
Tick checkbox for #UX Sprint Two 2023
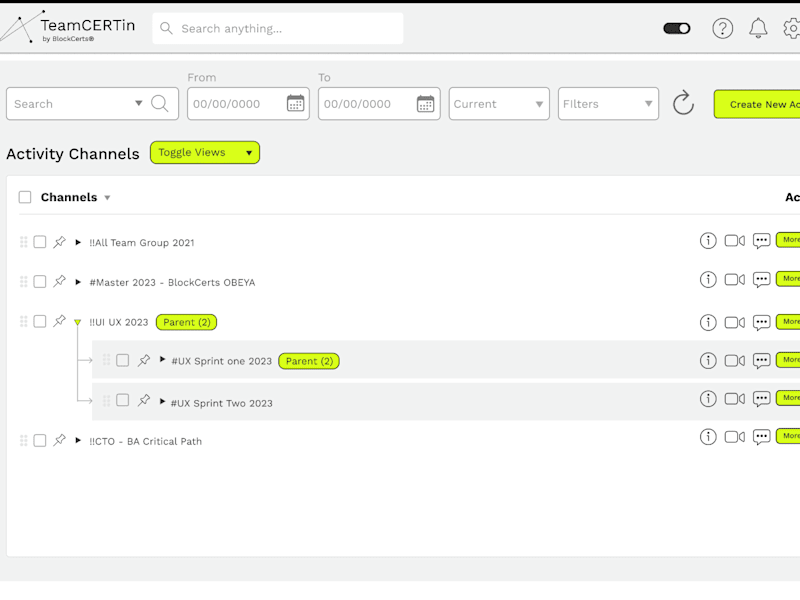coord(122,400)
